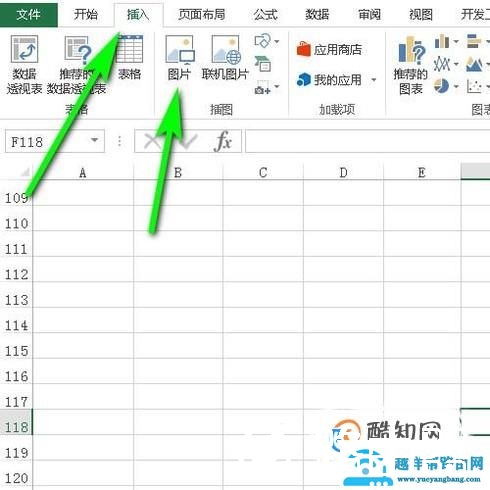
Task: Insert an area chart
Action: click(474, 64)
